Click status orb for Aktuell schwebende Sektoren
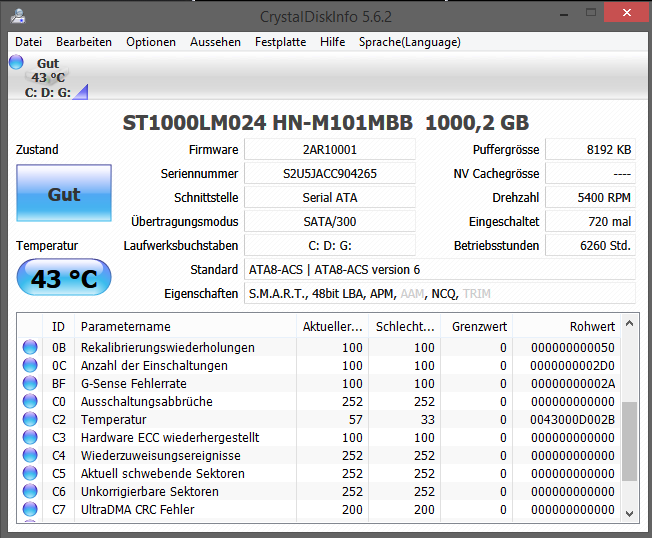 tap(30, 473)
